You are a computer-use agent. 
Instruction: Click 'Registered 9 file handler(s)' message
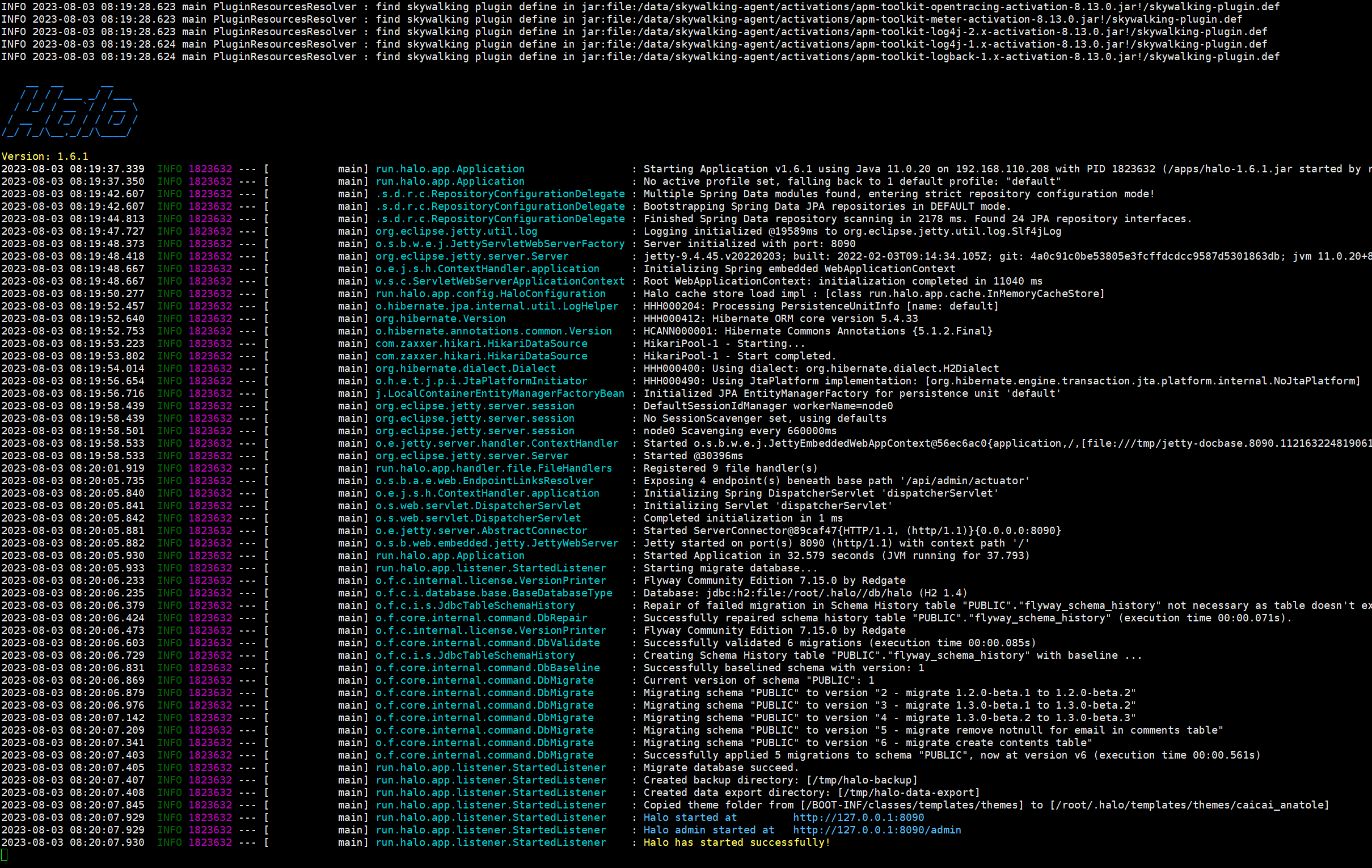point(731,468)
